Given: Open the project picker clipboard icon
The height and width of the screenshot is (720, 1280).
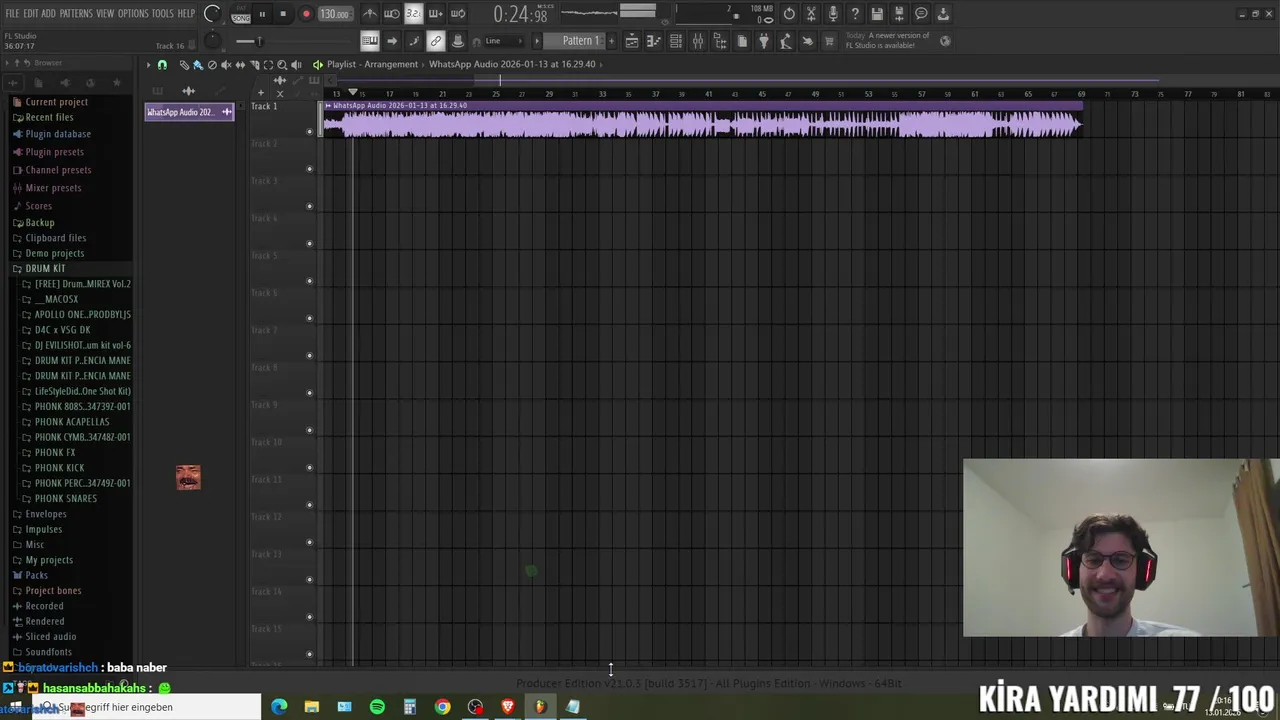Looking at the screenshot, I should pyautogui.click(x=742, y=41).
